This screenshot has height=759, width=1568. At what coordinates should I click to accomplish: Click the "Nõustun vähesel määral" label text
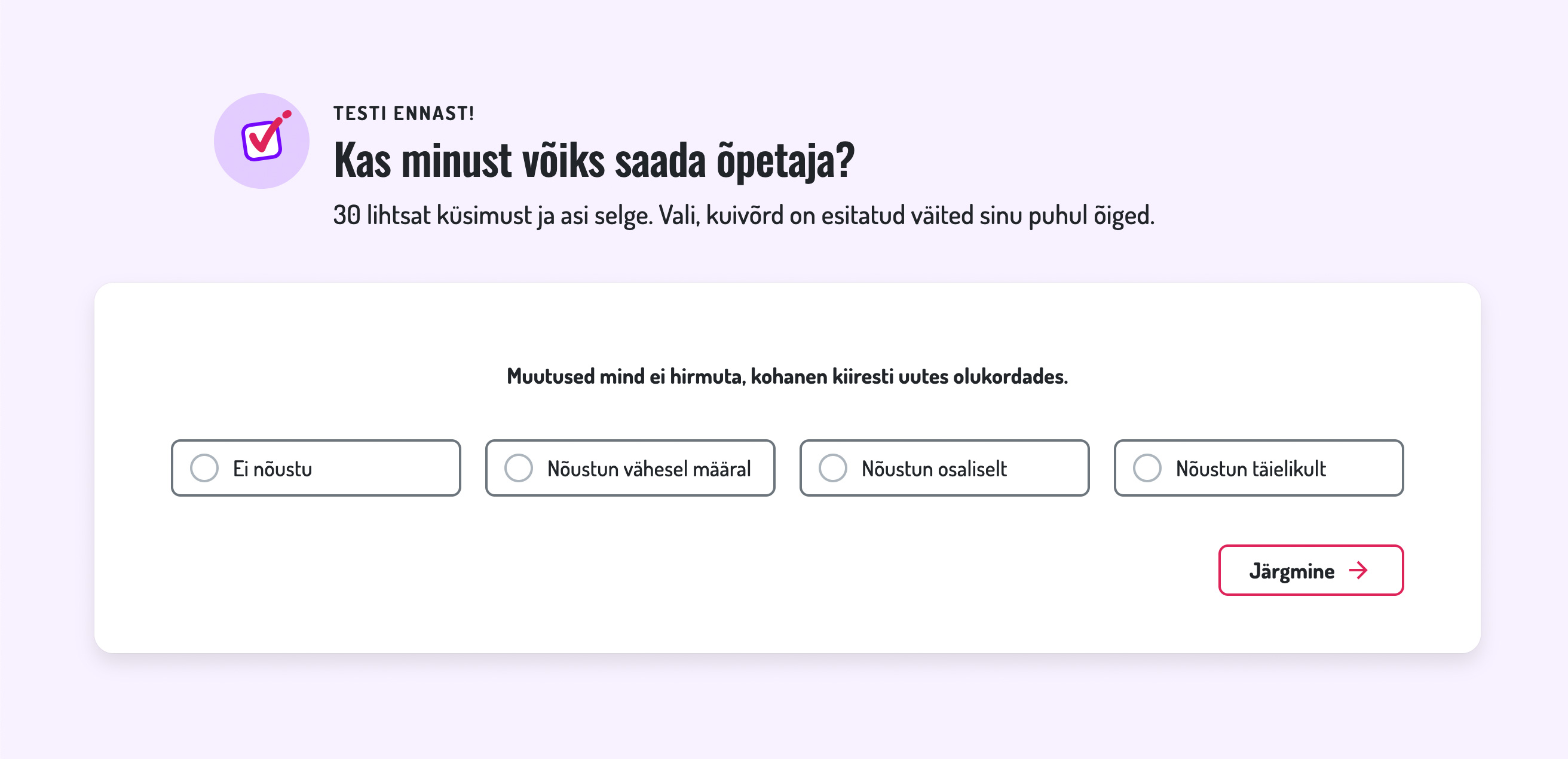click(649, 469)
